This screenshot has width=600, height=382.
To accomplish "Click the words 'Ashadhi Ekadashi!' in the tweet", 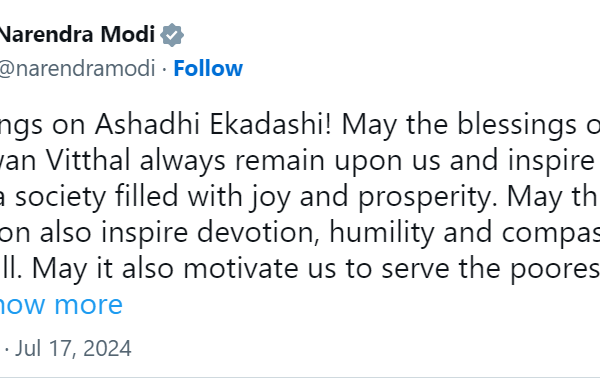I will tap(214, 124).
